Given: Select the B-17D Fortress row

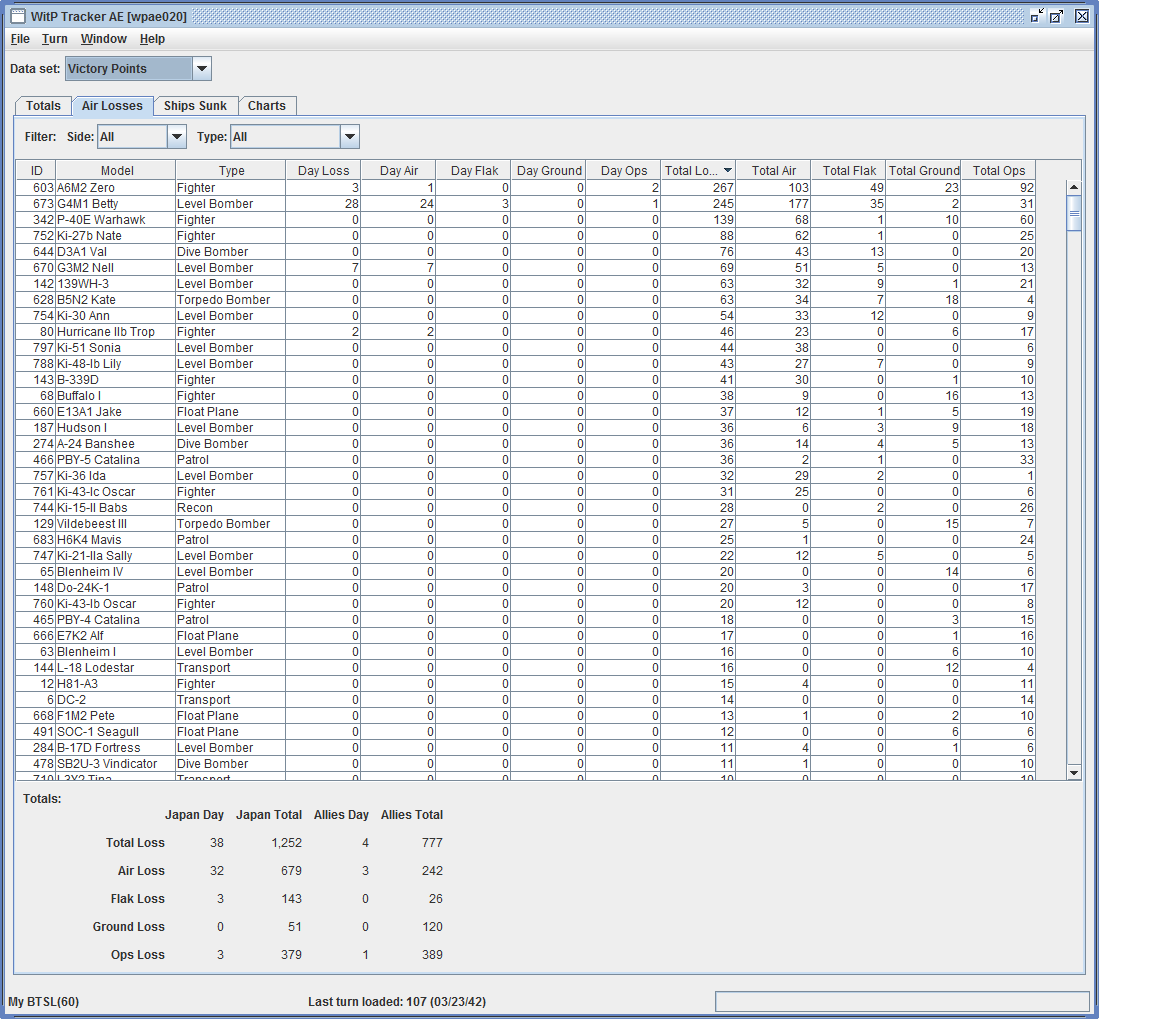Looking at the screenshot, I should point(526,748).
